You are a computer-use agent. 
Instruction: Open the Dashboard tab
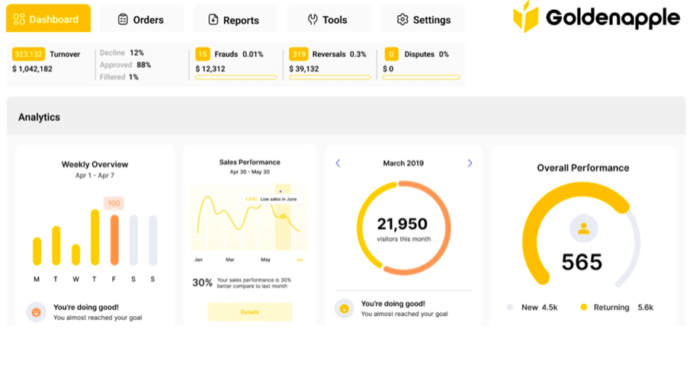[x=48, y=18]
